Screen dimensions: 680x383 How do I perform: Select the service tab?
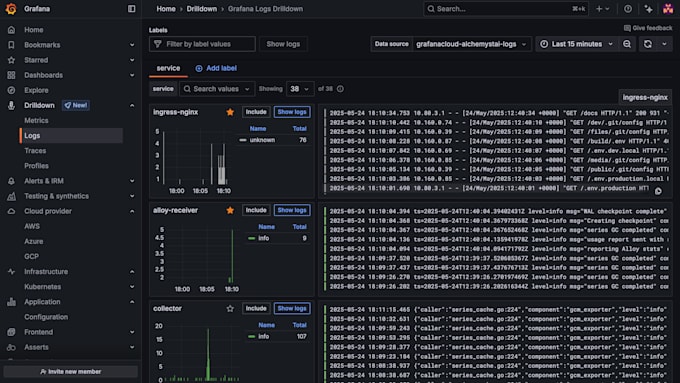(168, 69)
